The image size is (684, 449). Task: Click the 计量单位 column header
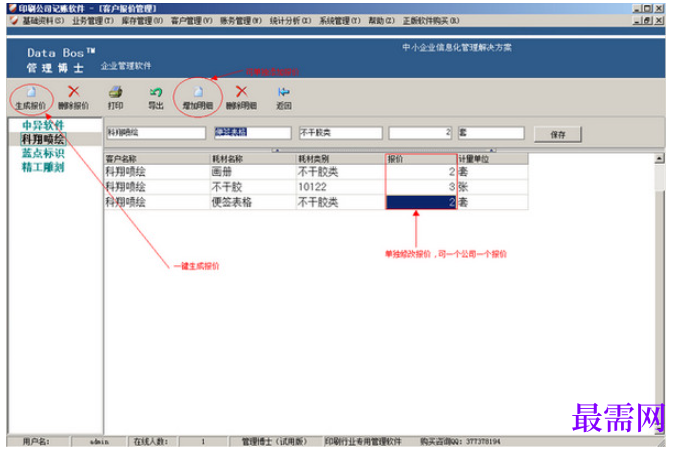pyautogui.click(x=492, y=159)
